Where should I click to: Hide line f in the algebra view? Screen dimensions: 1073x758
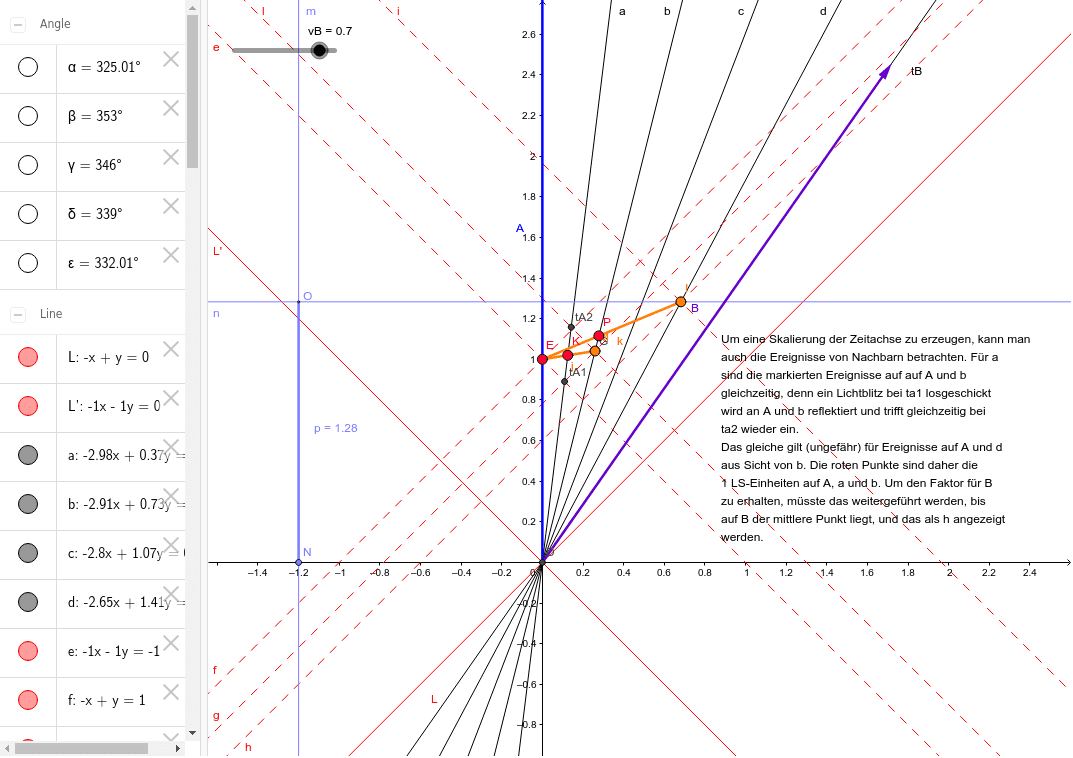tap(28, 700)
